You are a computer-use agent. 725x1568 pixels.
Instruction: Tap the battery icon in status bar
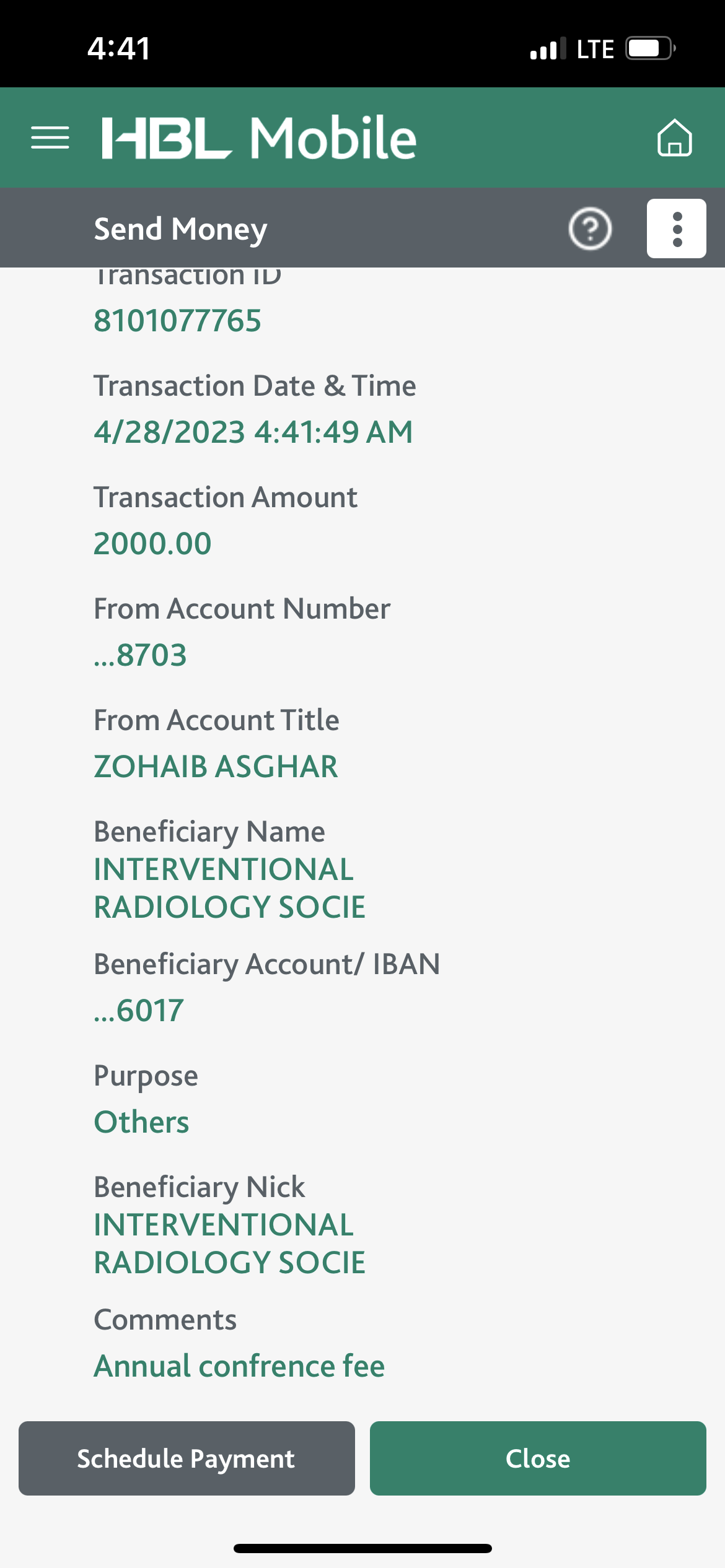649,48
